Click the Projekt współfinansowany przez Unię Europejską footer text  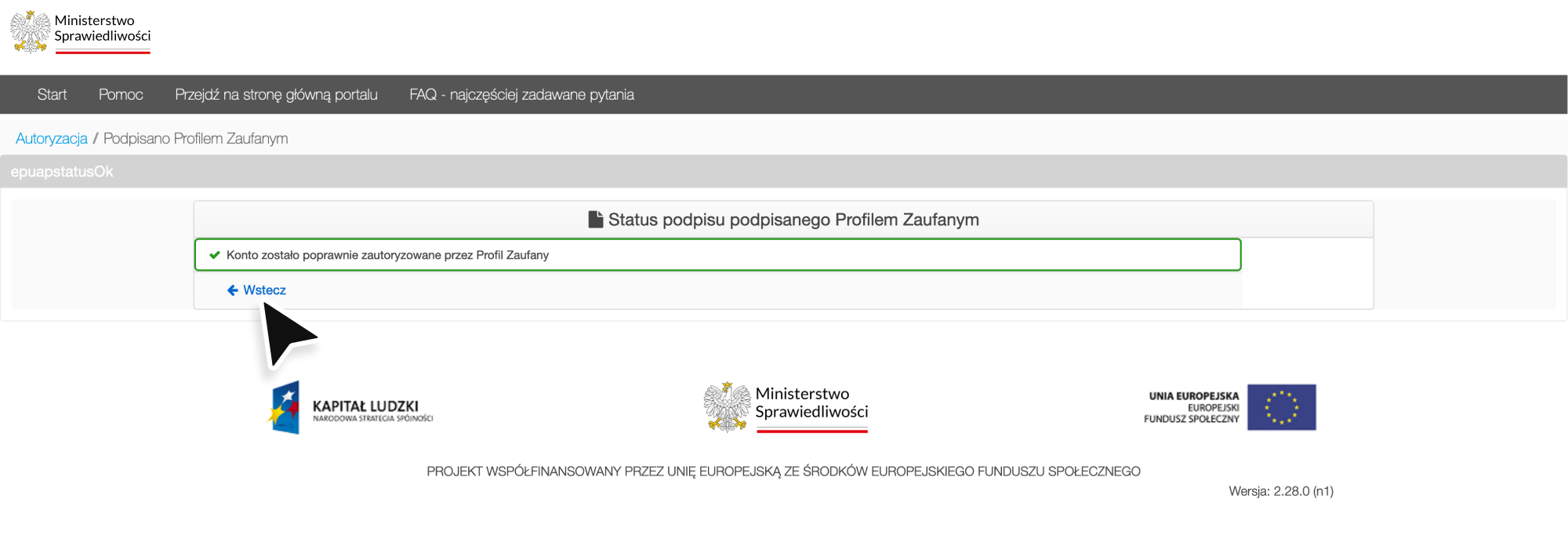point(783,472)
